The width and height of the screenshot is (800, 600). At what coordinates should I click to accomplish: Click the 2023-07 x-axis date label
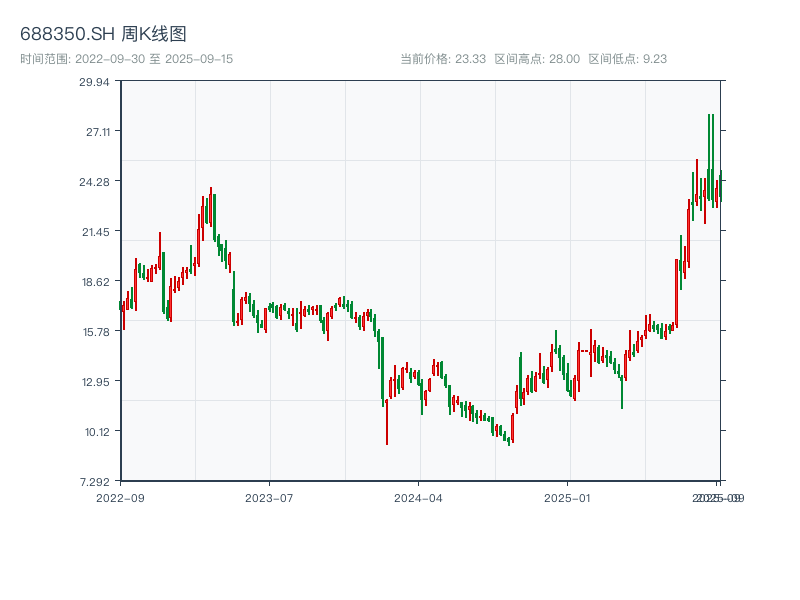(270, 497)
